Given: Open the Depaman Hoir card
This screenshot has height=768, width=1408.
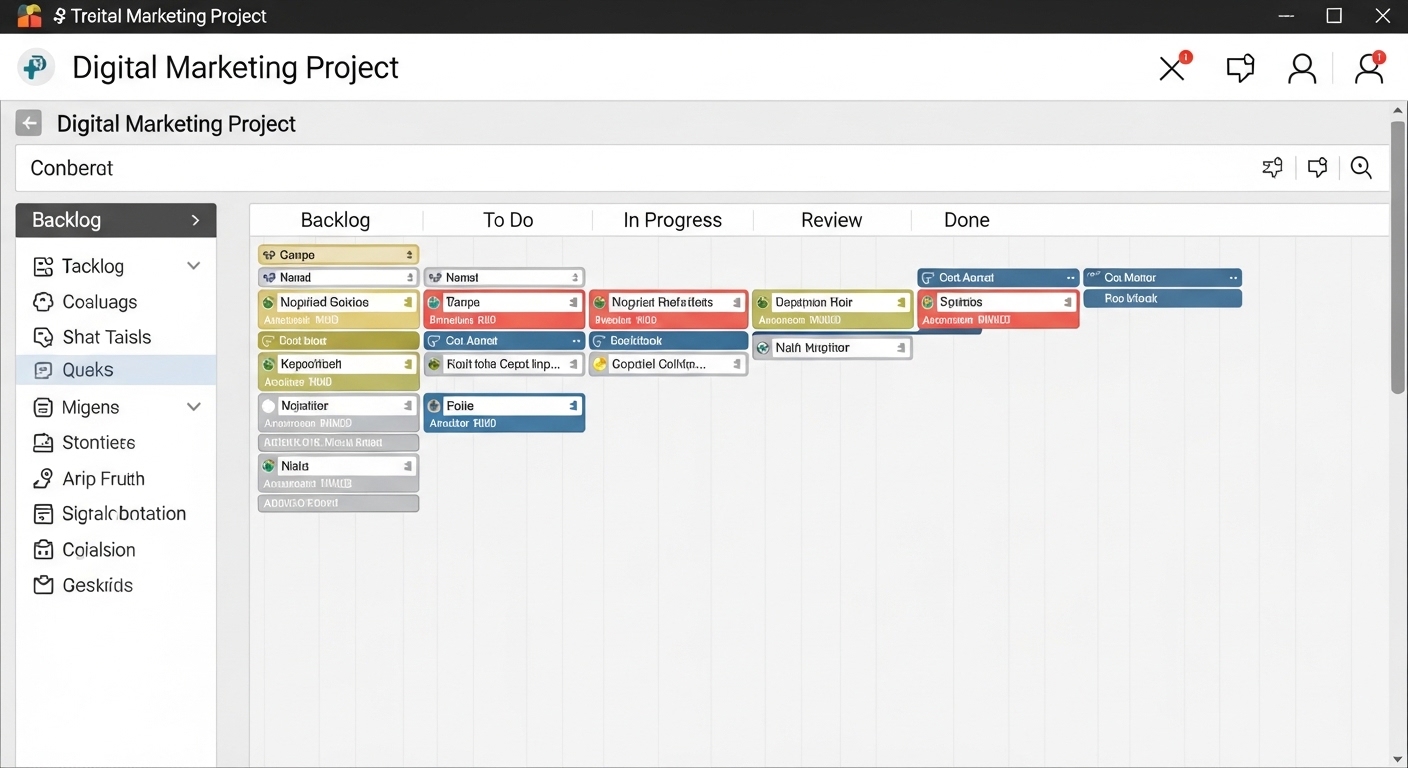Looking at the screenshot, I should pos(832,310).
